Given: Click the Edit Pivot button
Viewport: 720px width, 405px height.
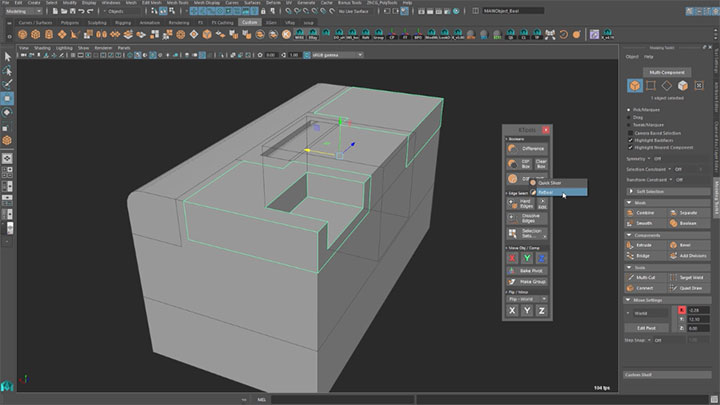Looking at the screenshot, I should [x=647, y=328].
